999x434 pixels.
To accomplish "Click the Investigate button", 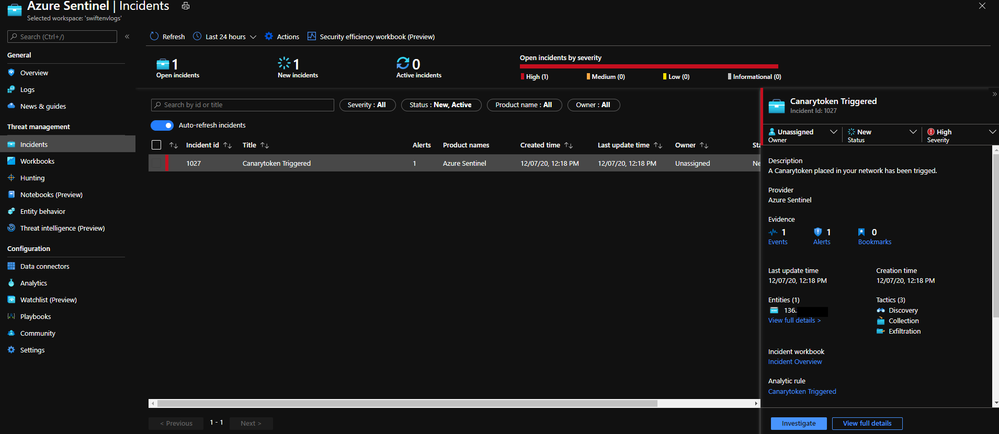I will pyautogui.click(x=798, y=423).
